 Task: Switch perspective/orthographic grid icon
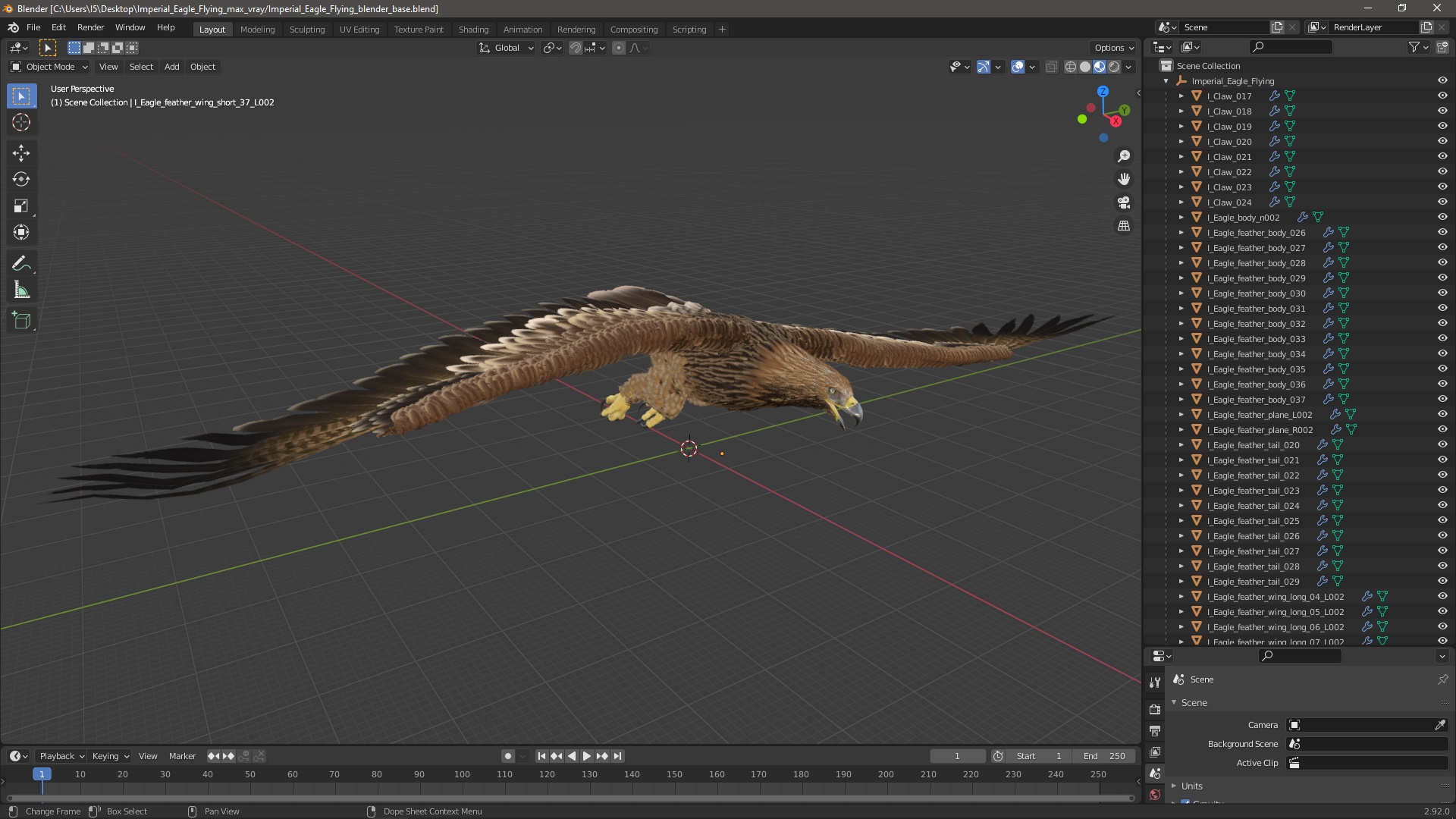[x=1124, y=226]
